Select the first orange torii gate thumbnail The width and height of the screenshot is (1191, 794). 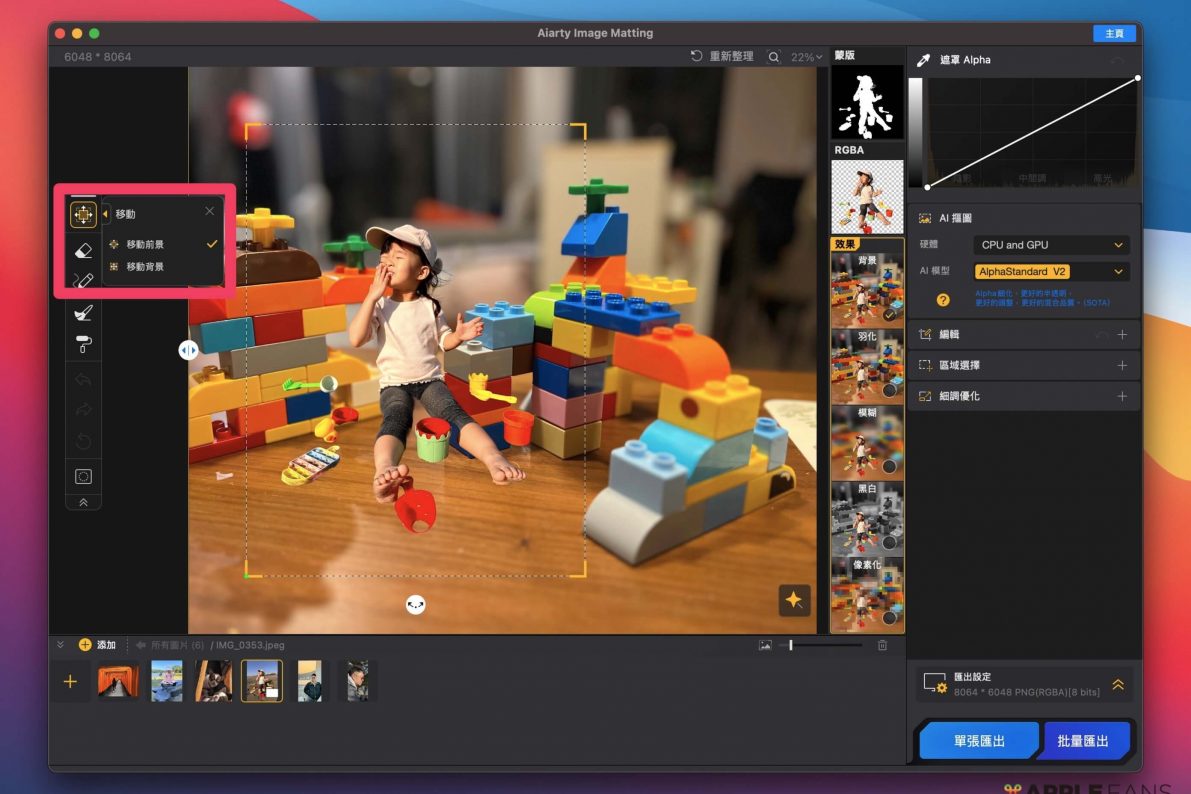point(118,681)
